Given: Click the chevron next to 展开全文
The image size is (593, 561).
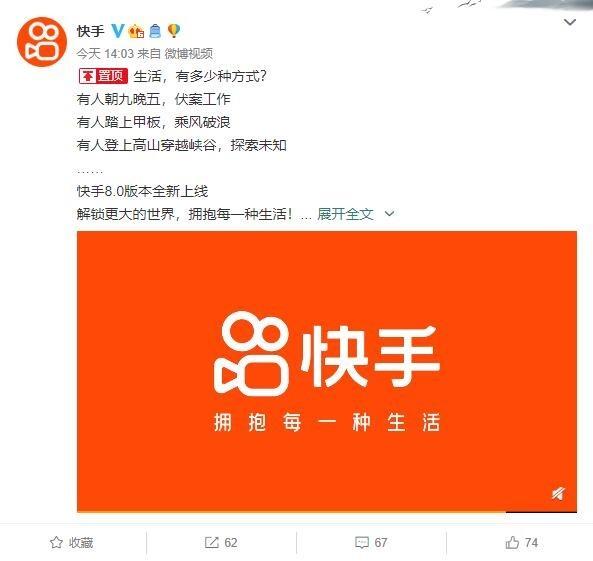Looking at the screenshot, I should 389,214.
